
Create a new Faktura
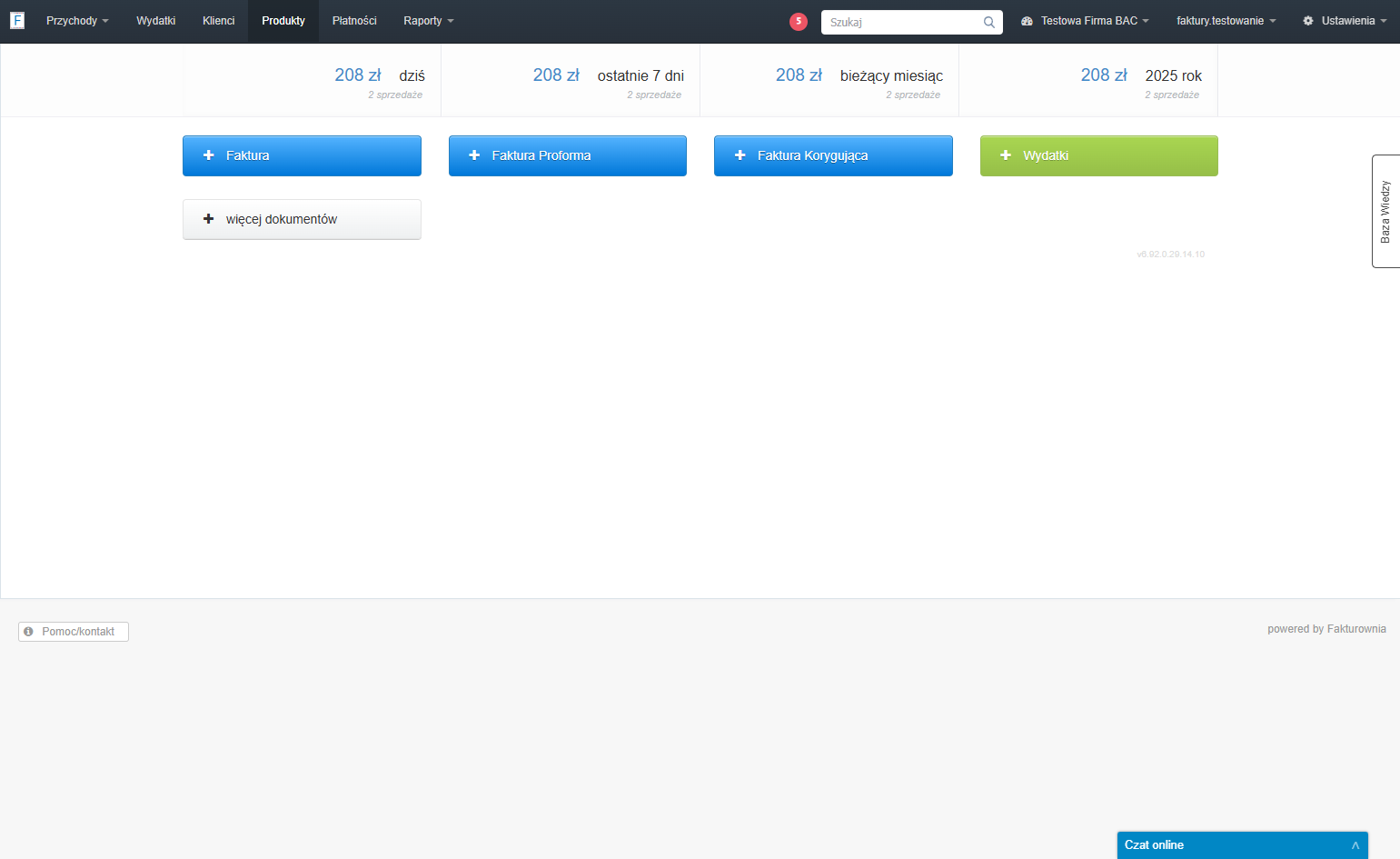302,155
